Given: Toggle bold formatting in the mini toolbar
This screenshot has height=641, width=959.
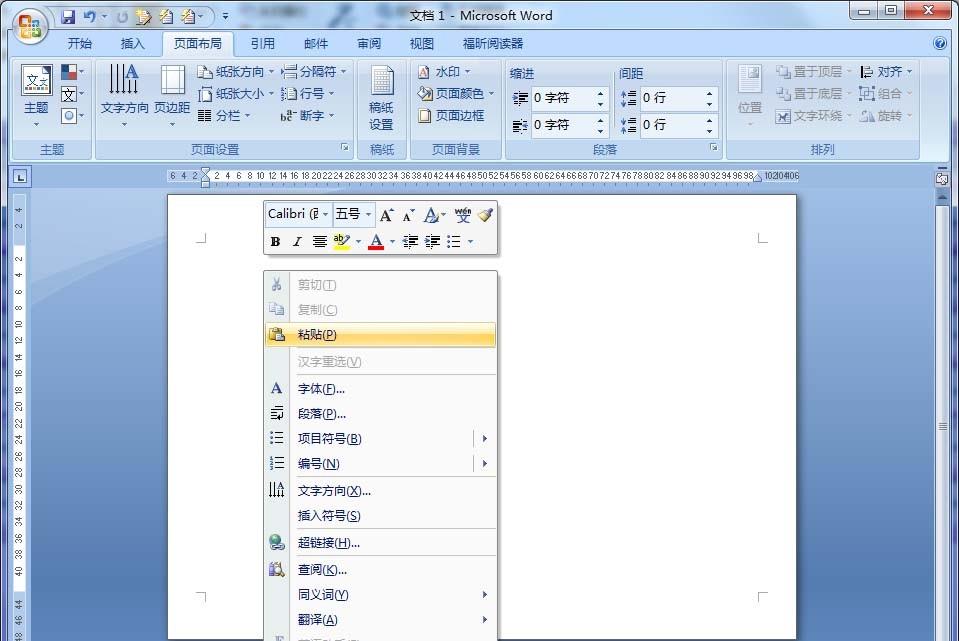Looking at the screenshot, I should click(x=274, y=241).
